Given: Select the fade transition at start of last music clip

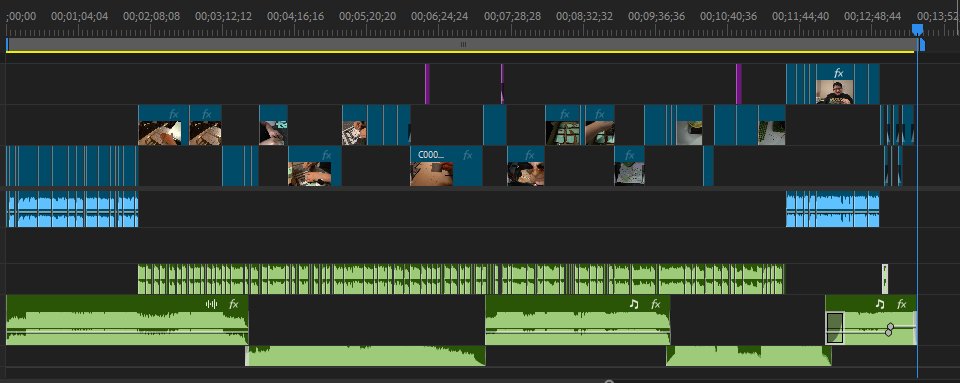Looking at the screenshot, I should pyautogui.click(x=834, y=328).
